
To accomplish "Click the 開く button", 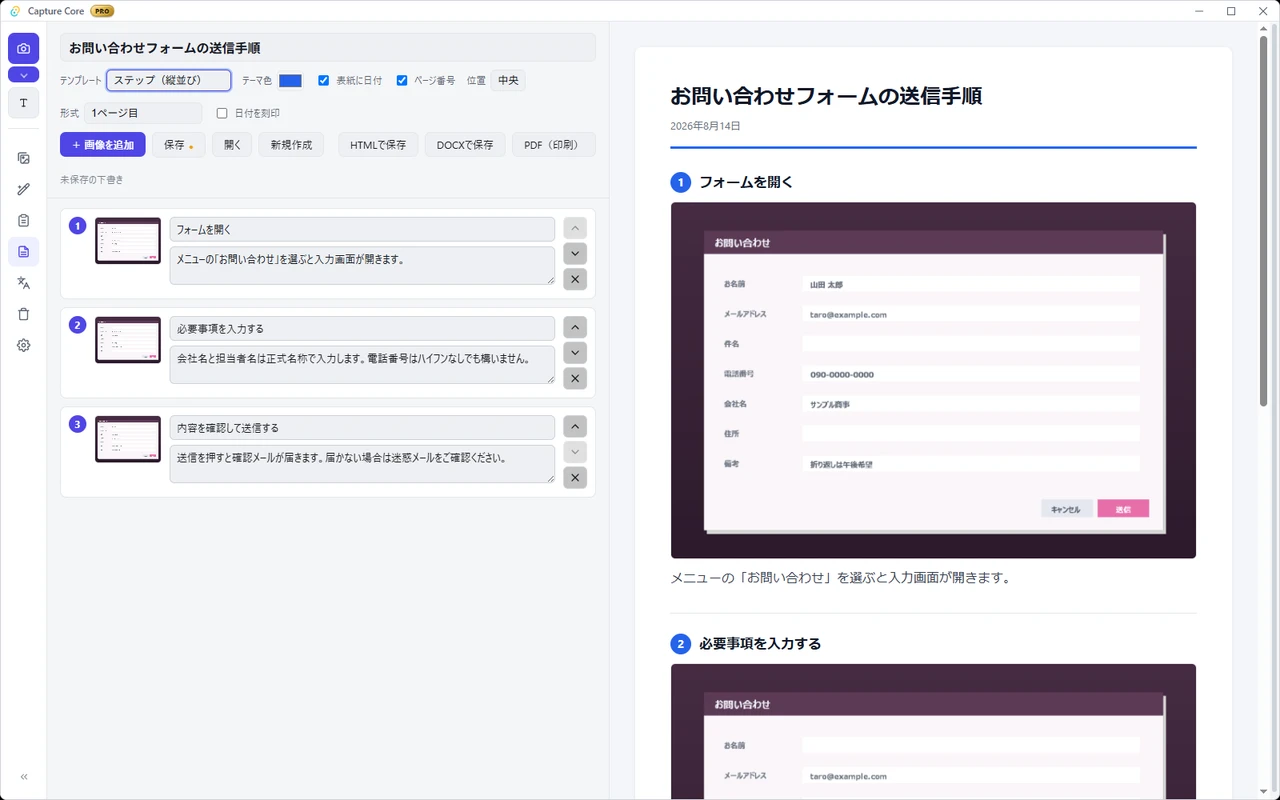I will pos(232,145).
